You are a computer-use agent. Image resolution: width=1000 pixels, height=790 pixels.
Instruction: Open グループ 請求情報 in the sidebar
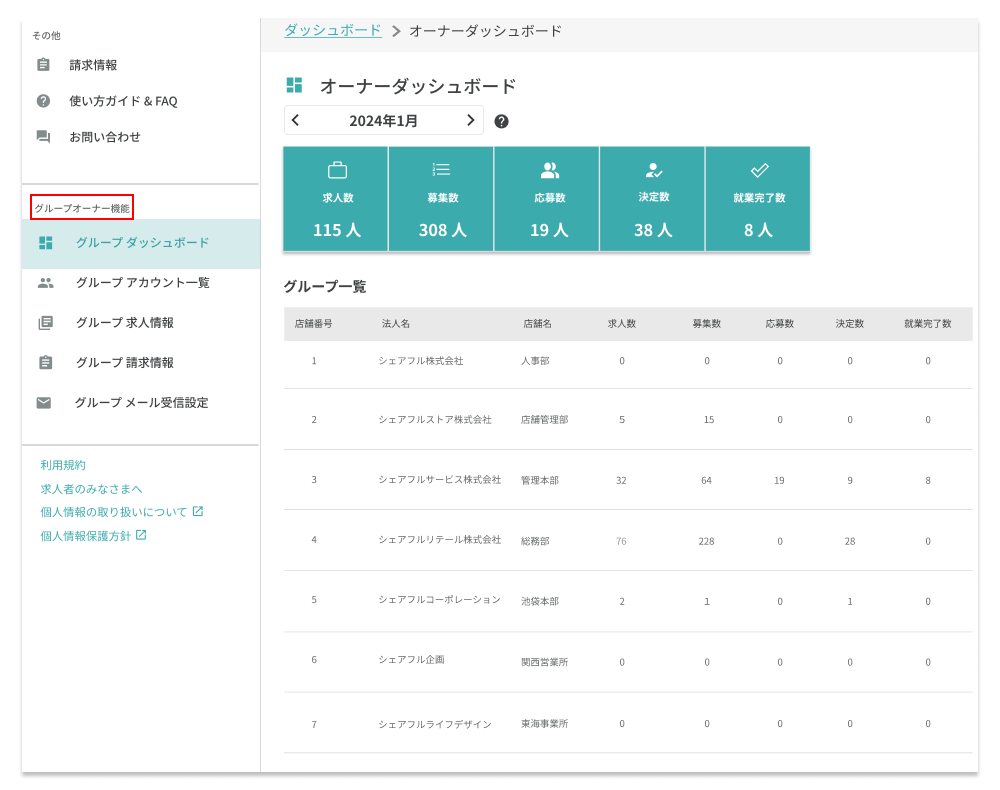(x=124, y=363)
